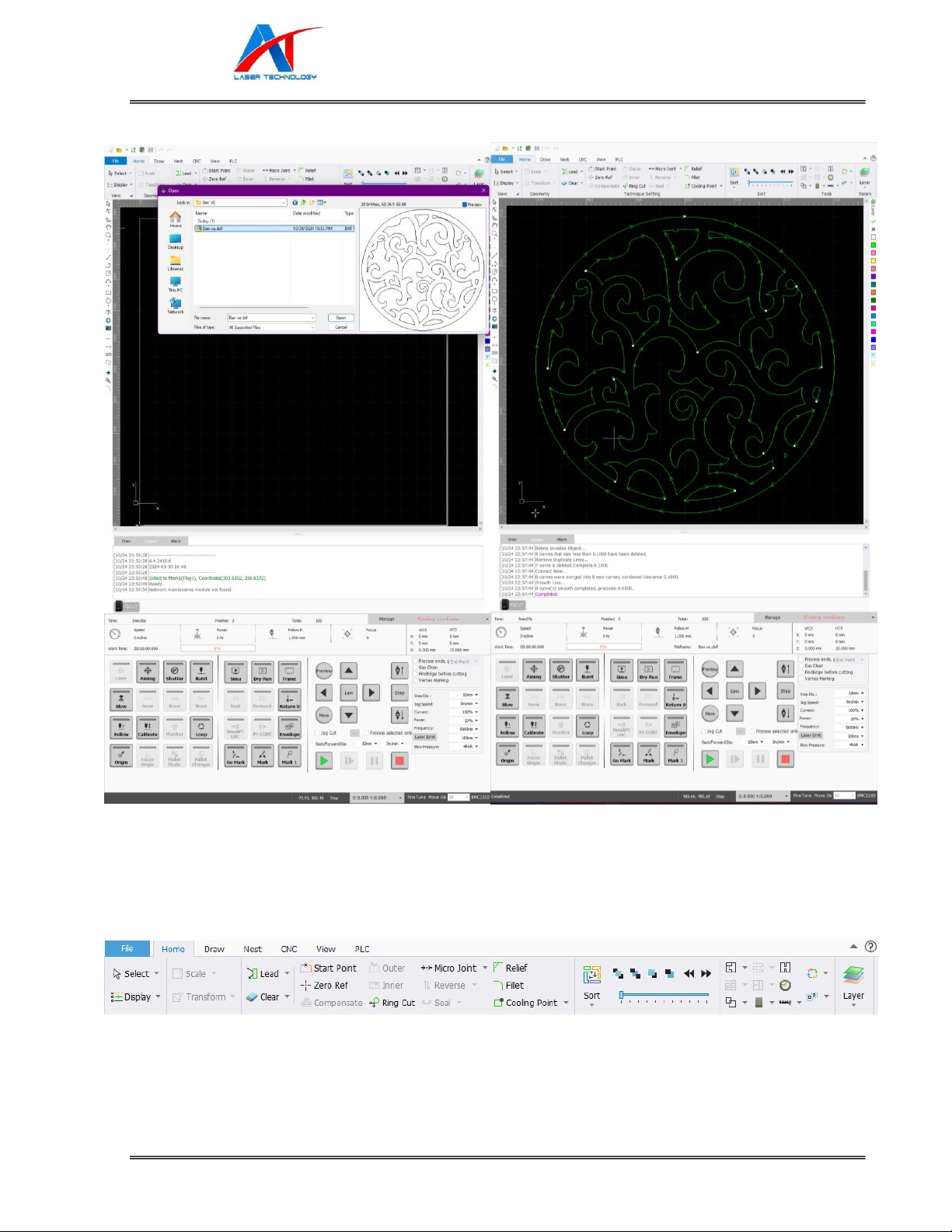Viewport: 952px width, 1232px height.
Task: Expand the Lead dropdown in the bottom ribbon
Action: click(287, 974)
